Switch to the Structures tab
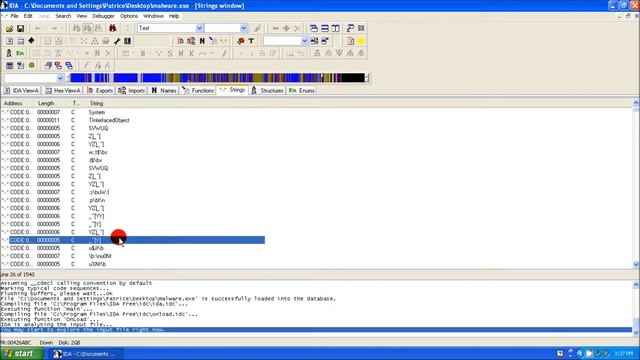This screenshot has height=360, width=640. (267, 91)
